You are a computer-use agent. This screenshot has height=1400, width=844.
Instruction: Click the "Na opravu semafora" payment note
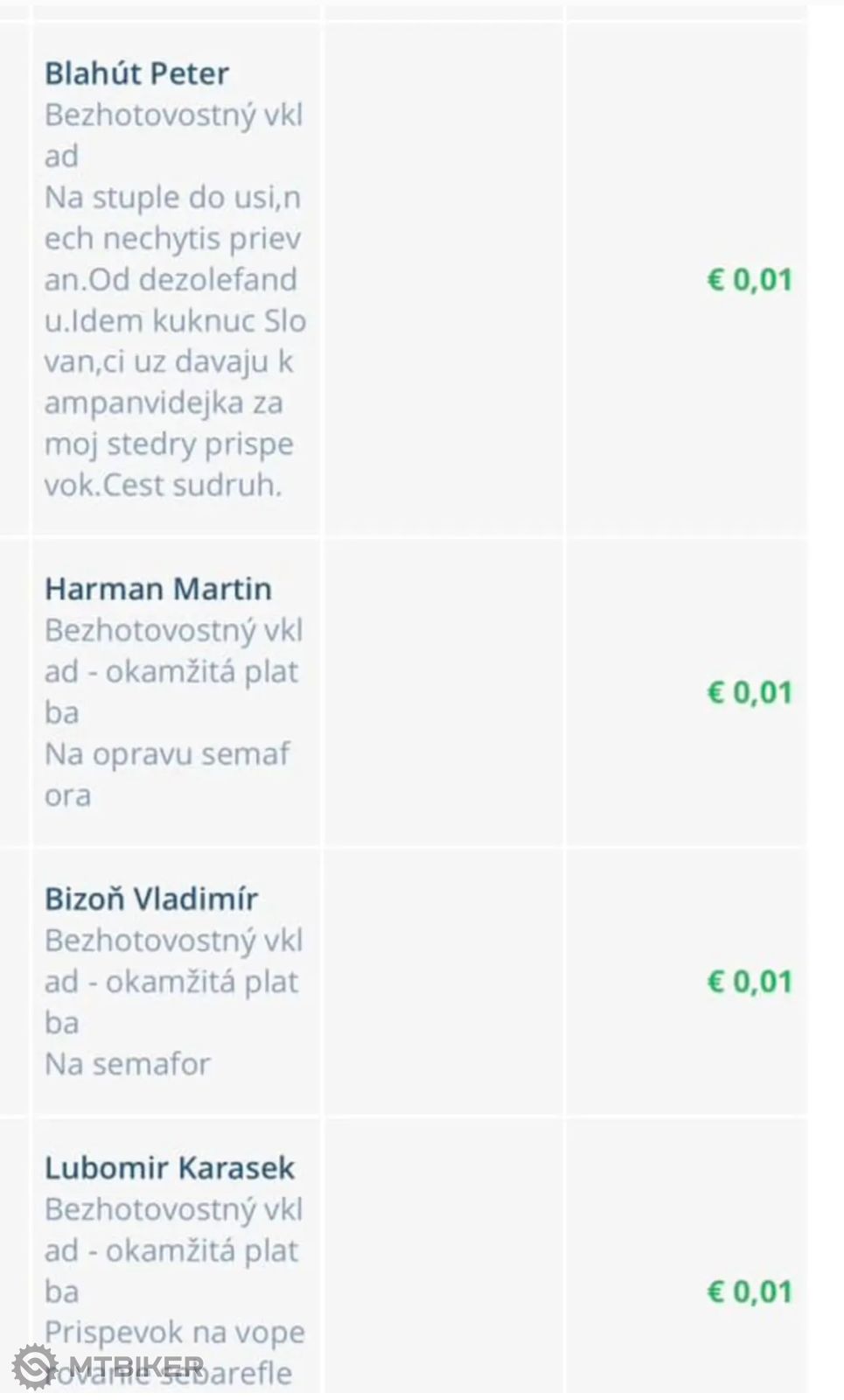[166, 774]
